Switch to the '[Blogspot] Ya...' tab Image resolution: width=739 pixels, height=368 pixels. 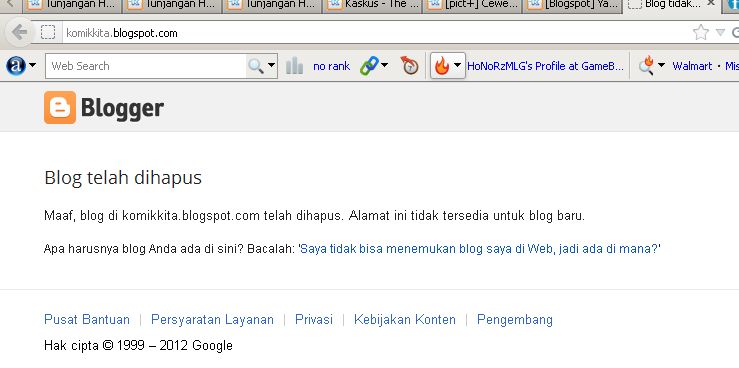click(x=572, y=5)
